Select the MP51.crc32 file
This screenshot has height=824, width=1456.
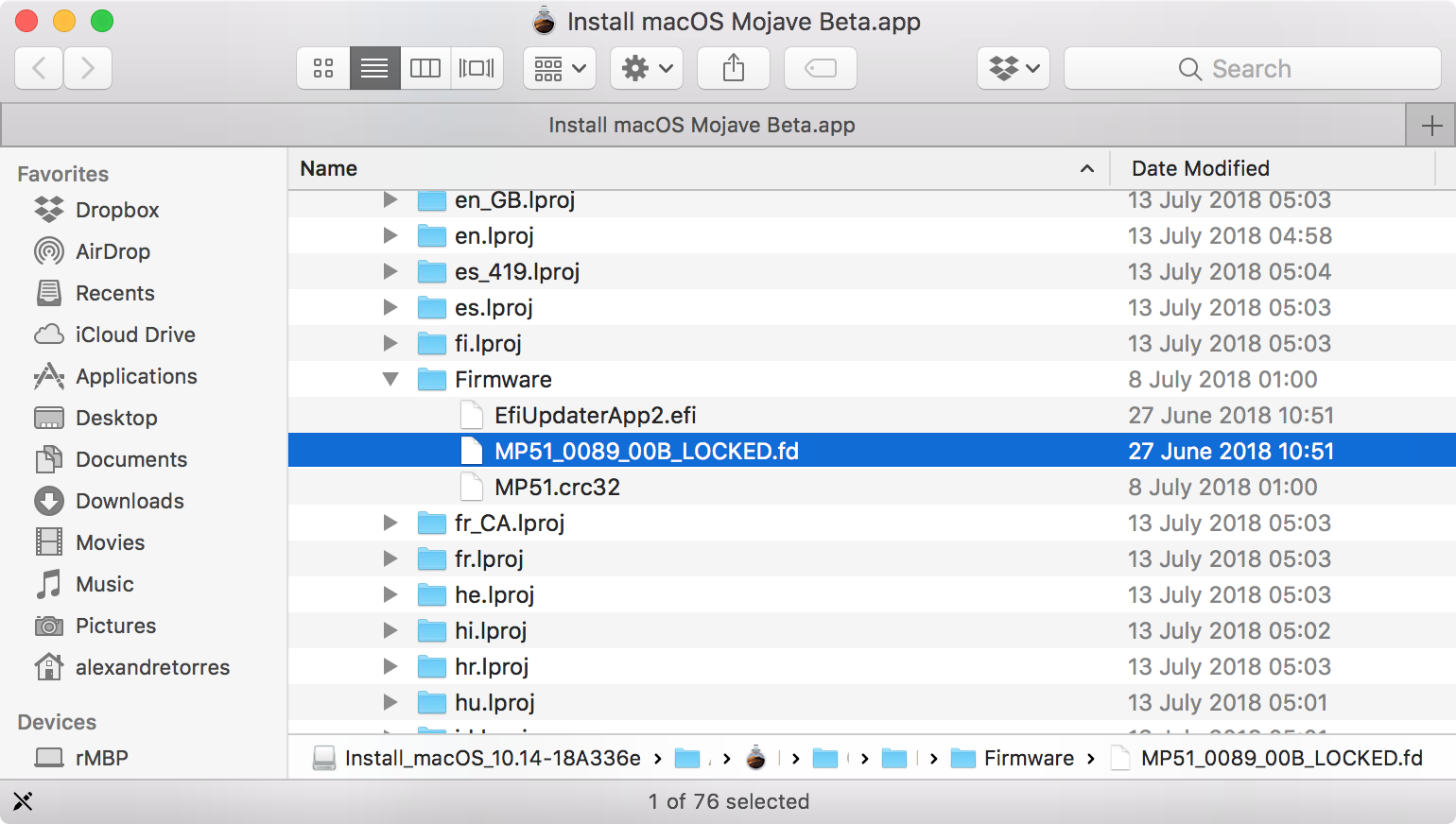557,487
